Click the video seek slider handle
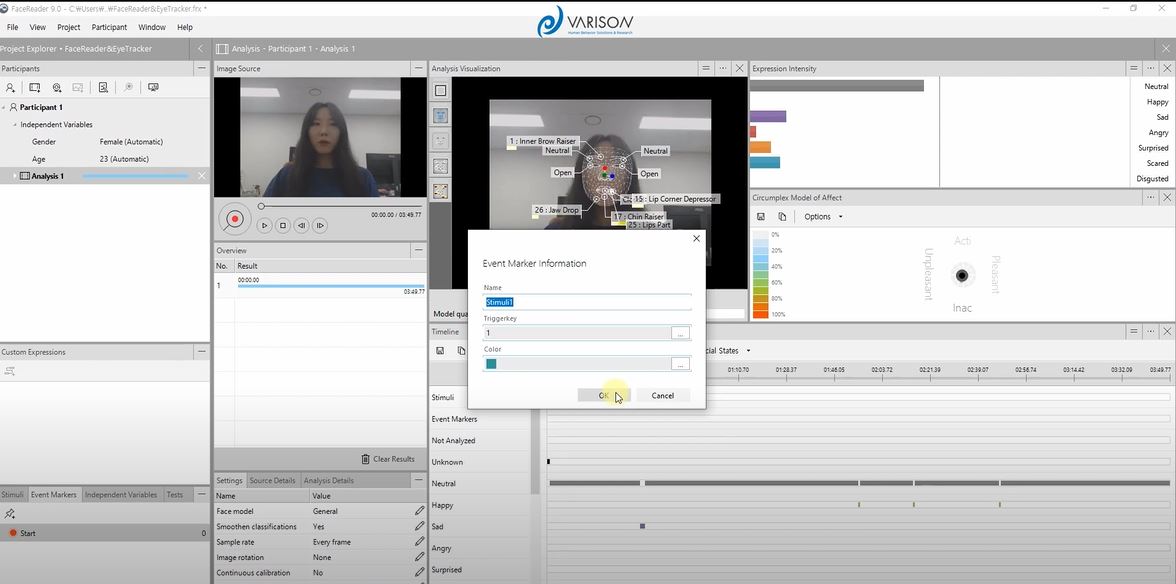The height and width of the screenshot is (584, 1176). (261, 206)
